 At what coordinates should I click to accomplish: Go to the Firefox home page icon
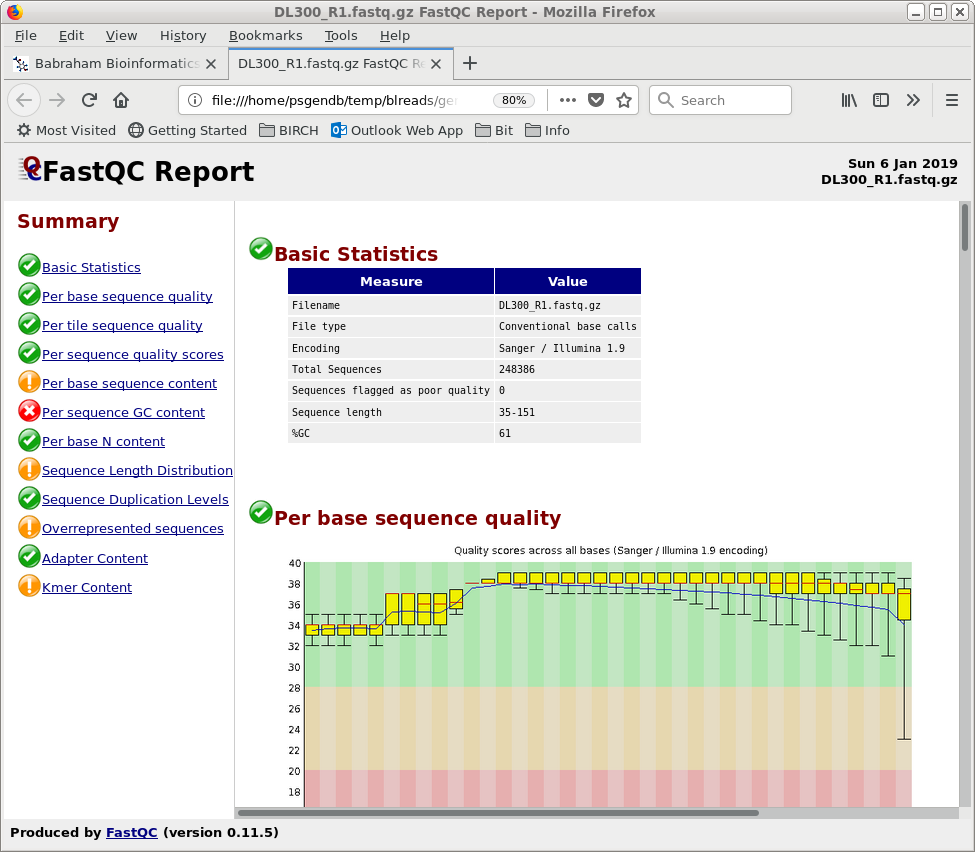coord(121,100)
